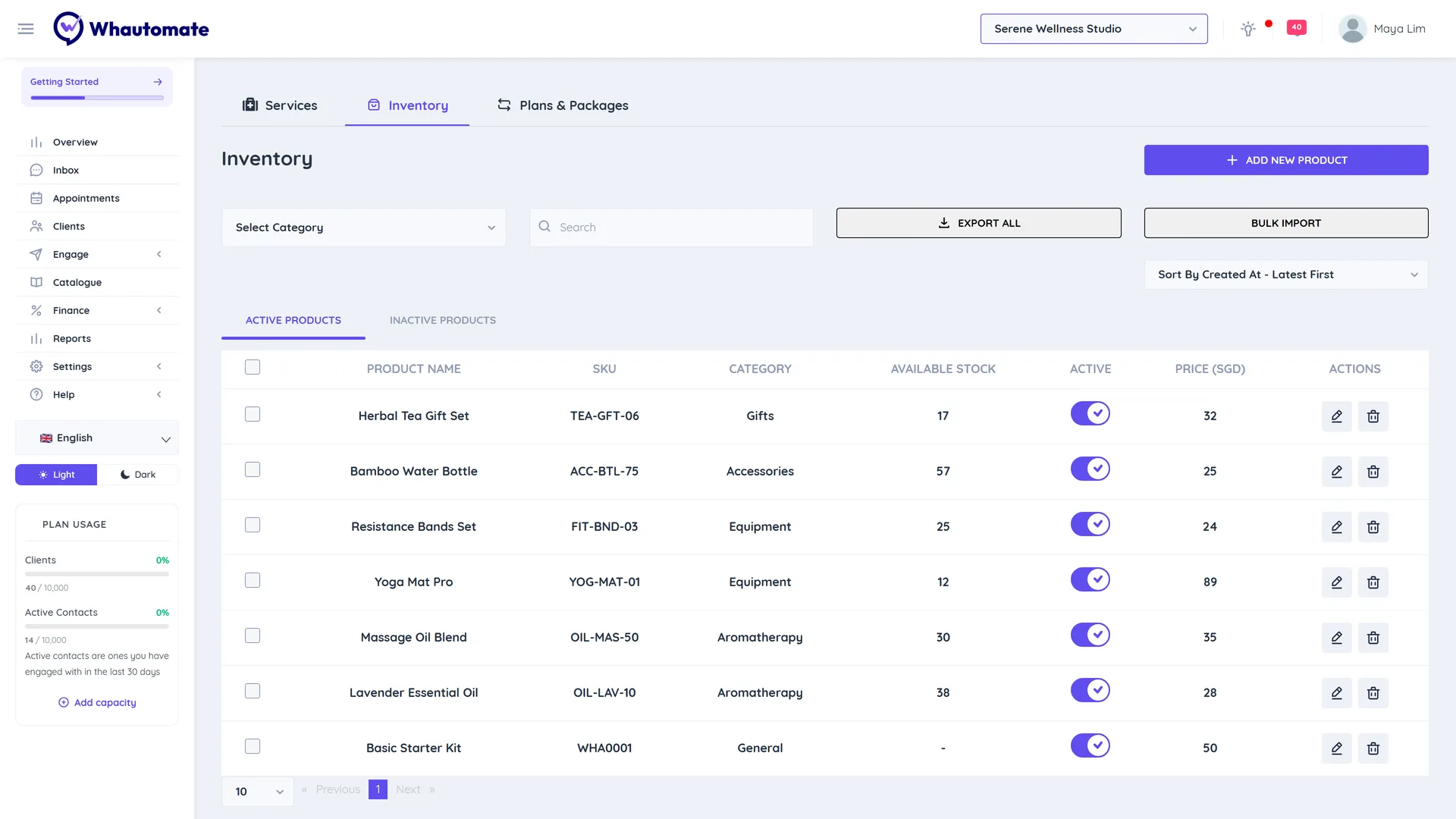Click Maya Lim's profile avatar
This screenshot has width=1456, height=819.
(1352, 29)
